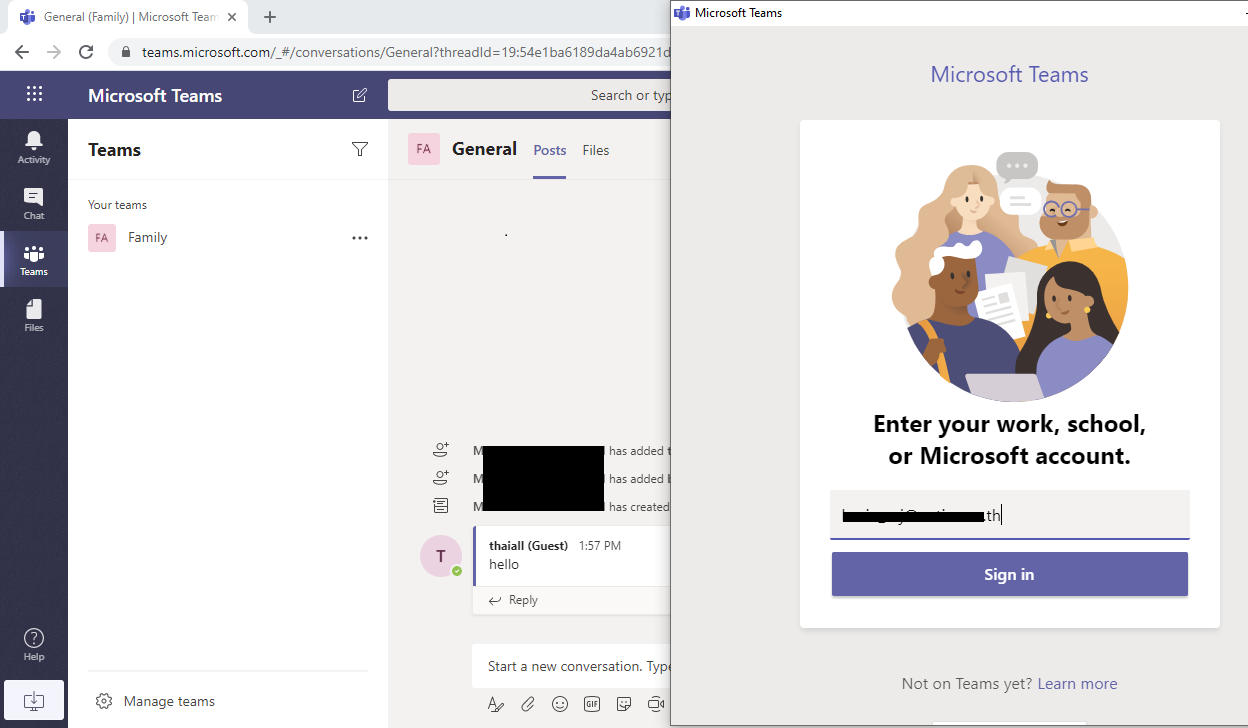1248x728 pixels.
Task: Open more options for Family team
Action: point(360,238)
